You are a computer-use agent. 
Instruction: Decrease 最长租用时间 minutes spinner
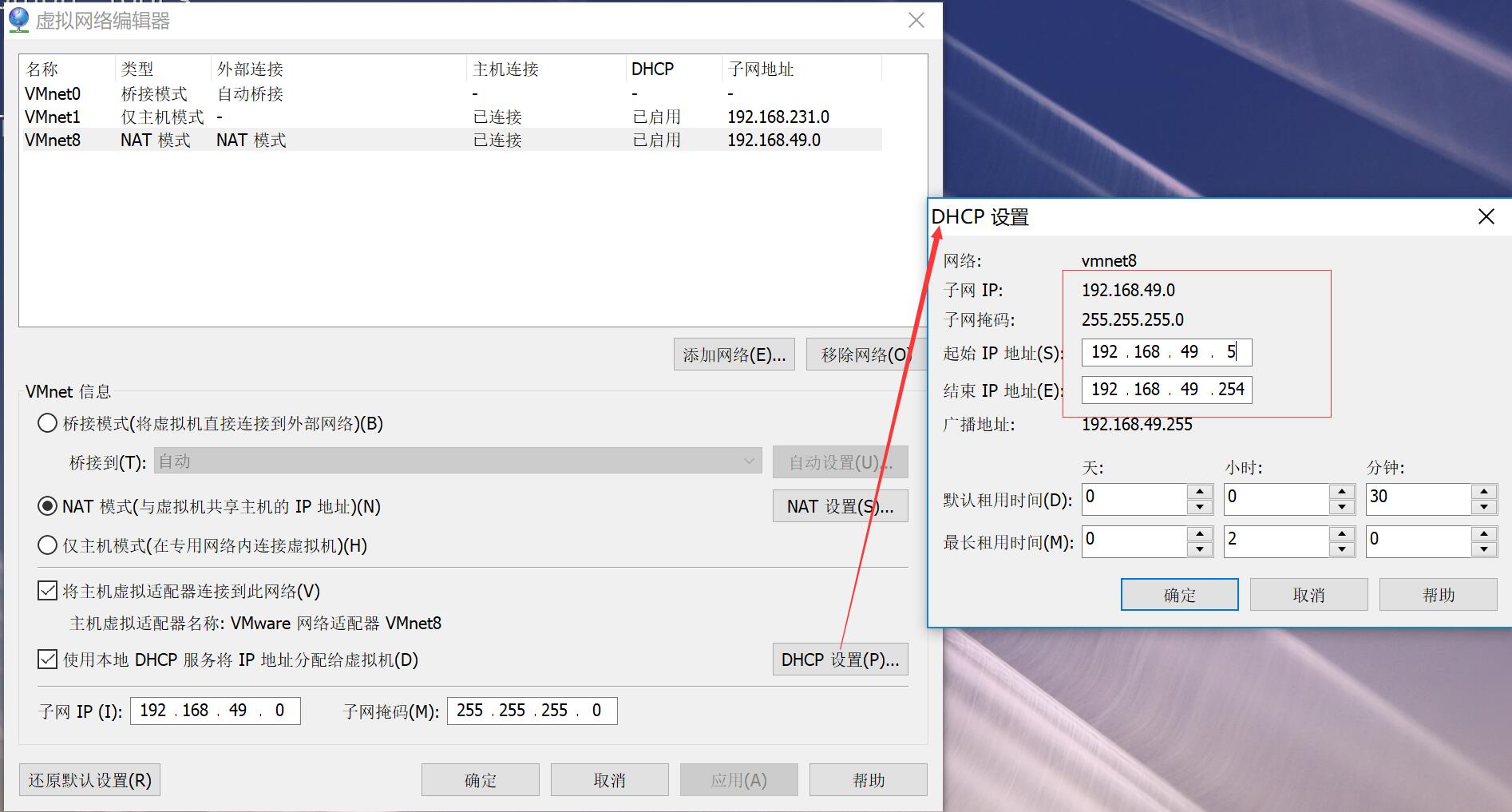click(x=1484, y=549)
